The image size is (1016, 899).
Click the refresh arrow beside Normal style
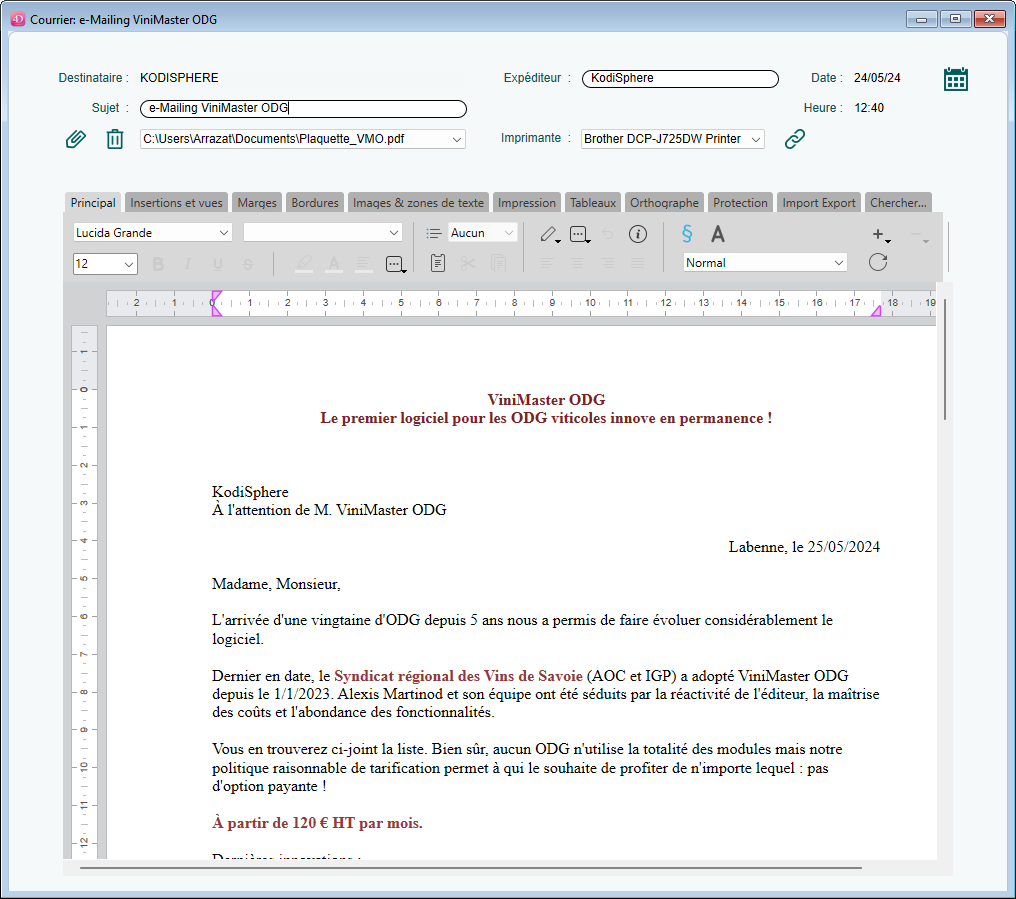pyautogui.click(x=878, y=262)
